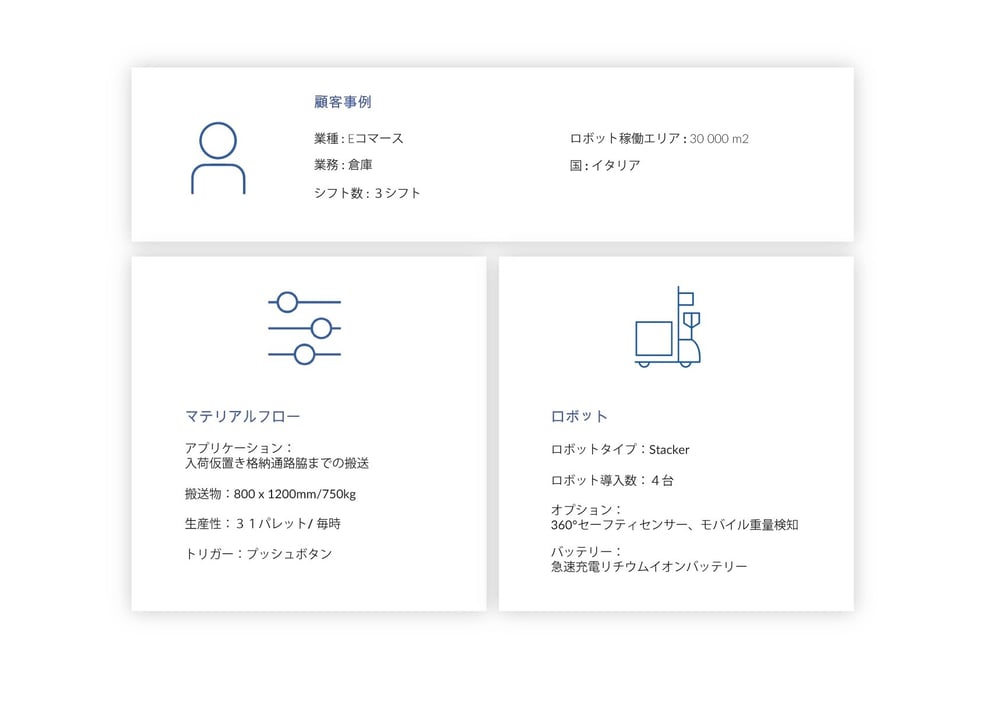Select the ロボット card heading

pos(579,416)
